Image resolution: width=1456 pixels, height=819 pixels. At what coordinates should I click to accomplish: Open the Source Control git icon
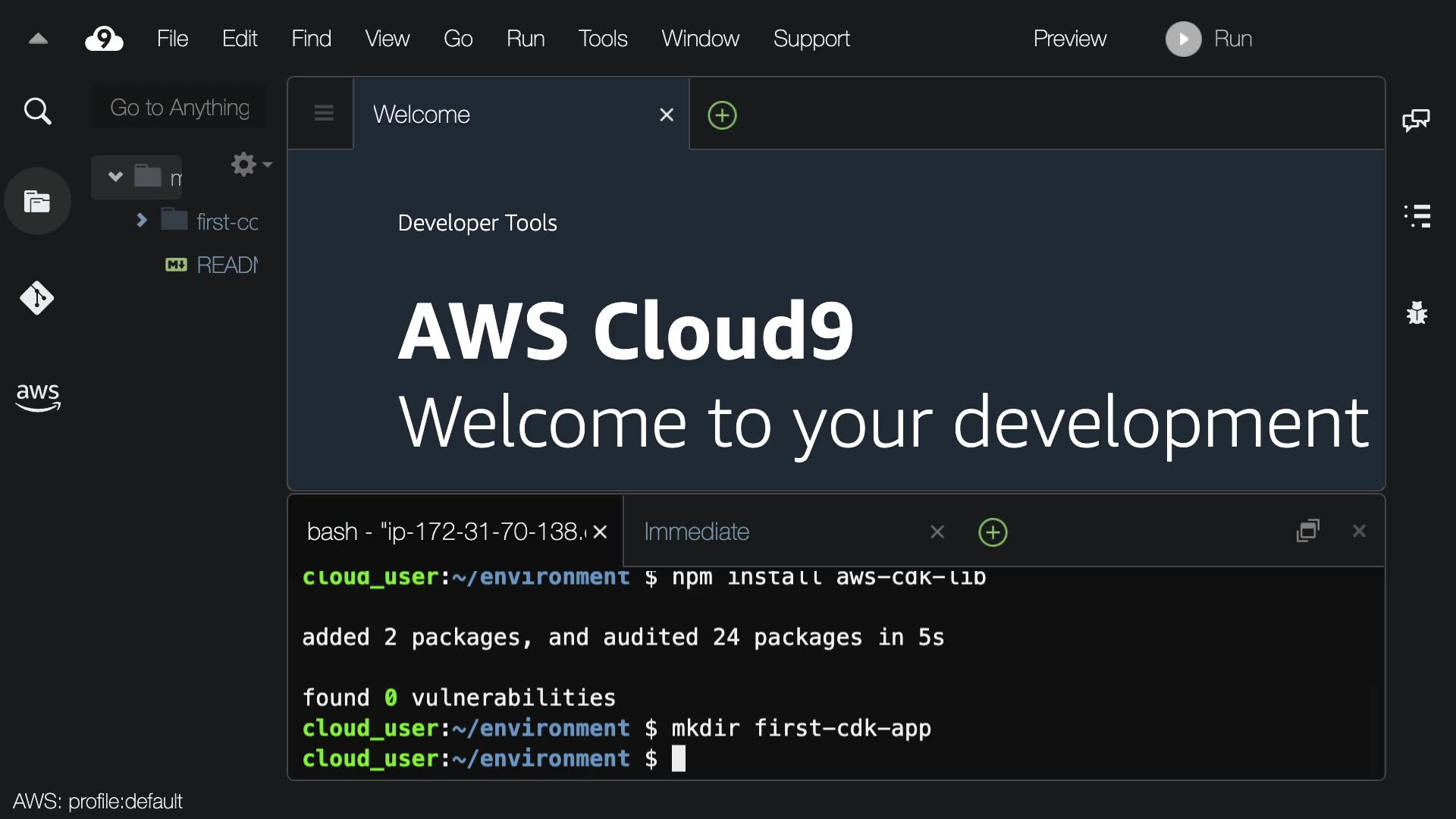click(37, 298)
